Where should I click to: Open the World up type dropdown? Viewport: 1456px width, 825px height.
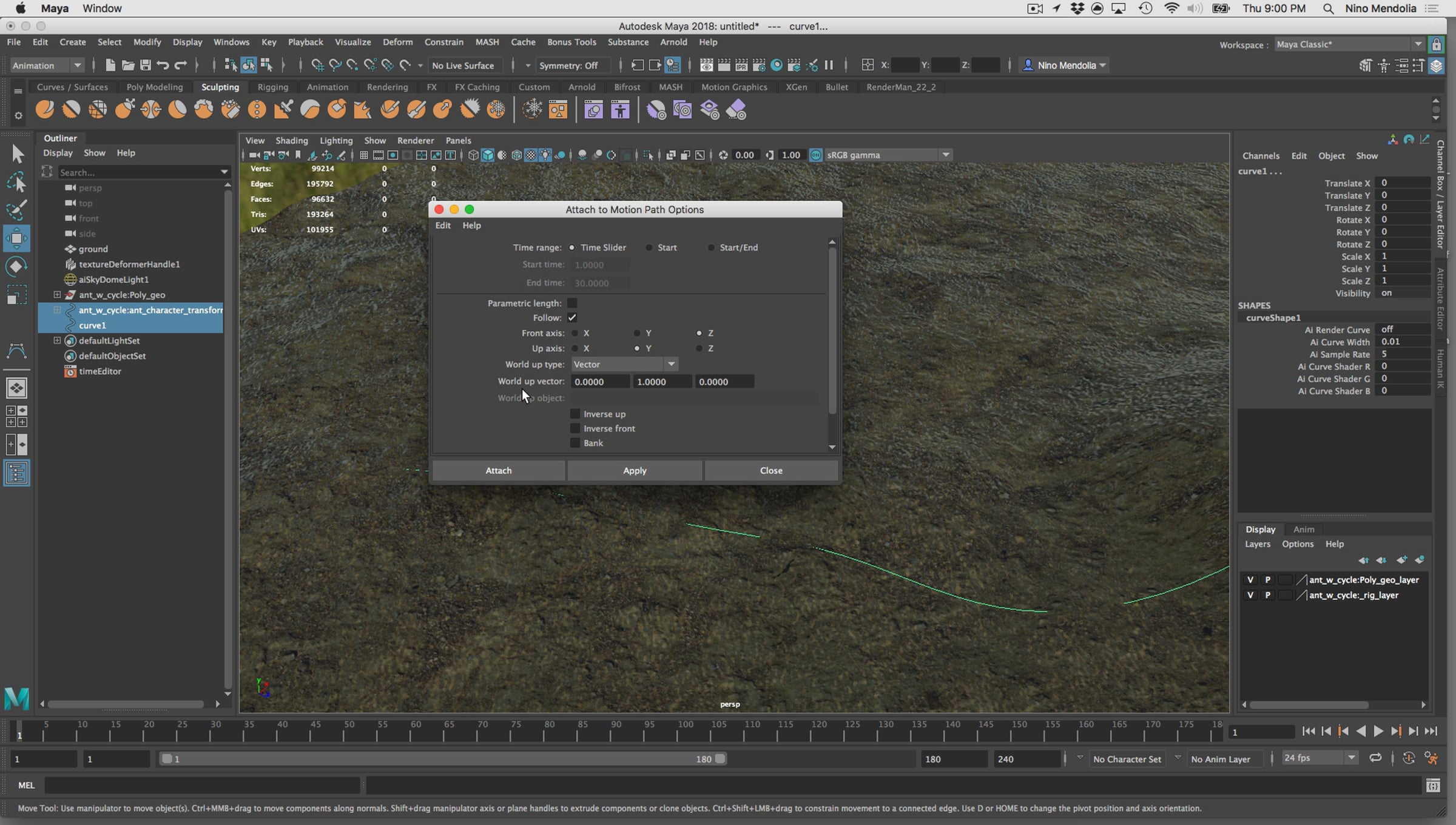[624, 364]
